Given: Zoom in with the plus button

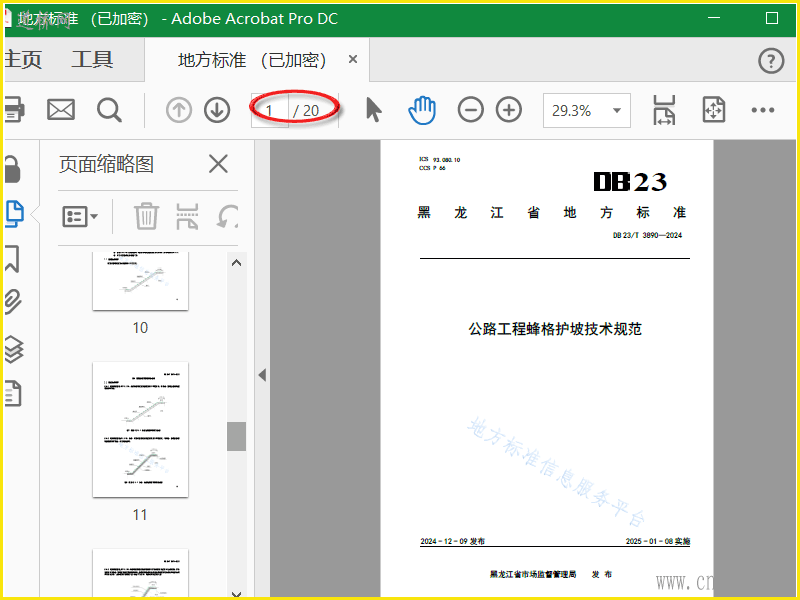Looking at the screenshot, I should [509, 110].
